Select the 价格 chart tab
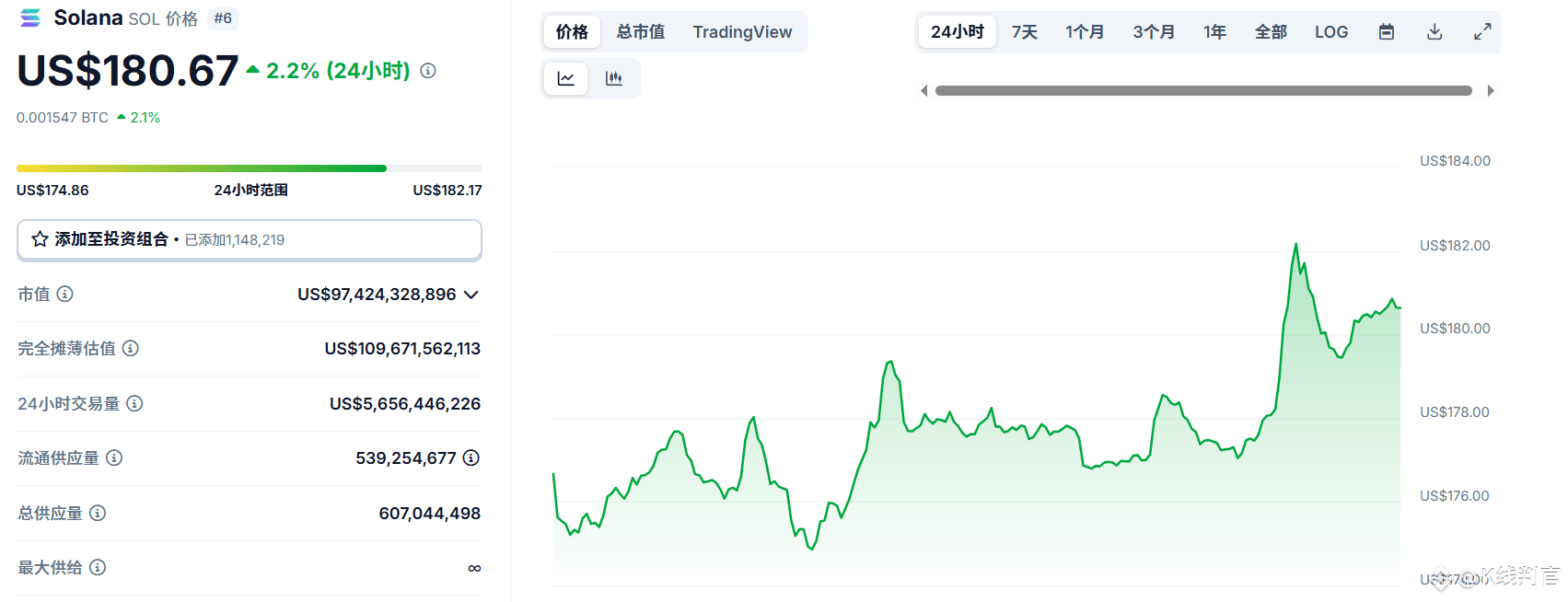 click(x=572, y=32)
